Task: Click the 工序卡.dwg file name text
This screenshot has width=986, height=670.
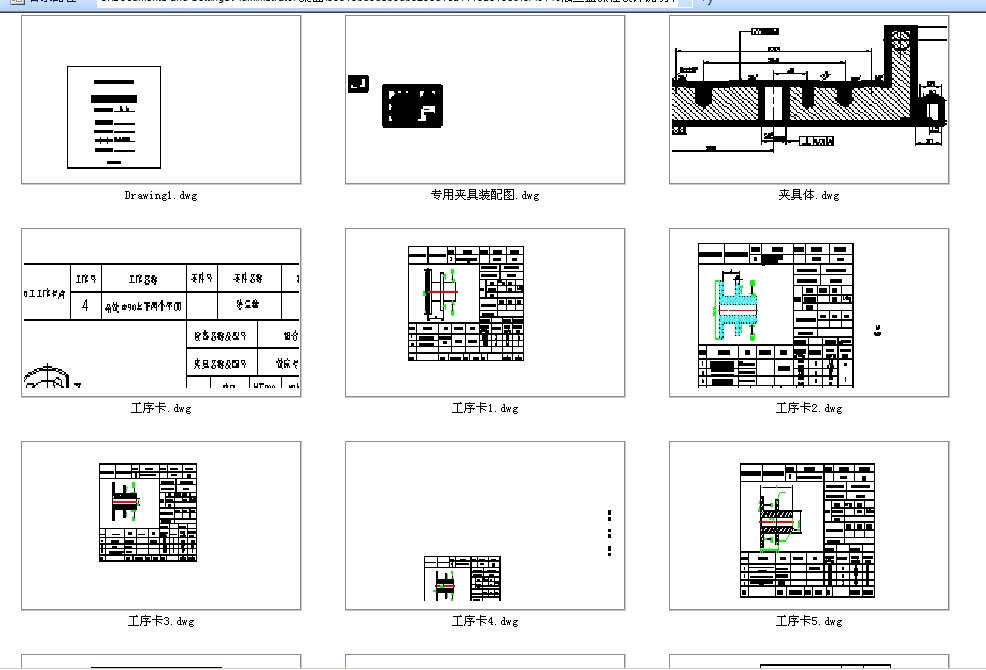Action: click(160, 408)
